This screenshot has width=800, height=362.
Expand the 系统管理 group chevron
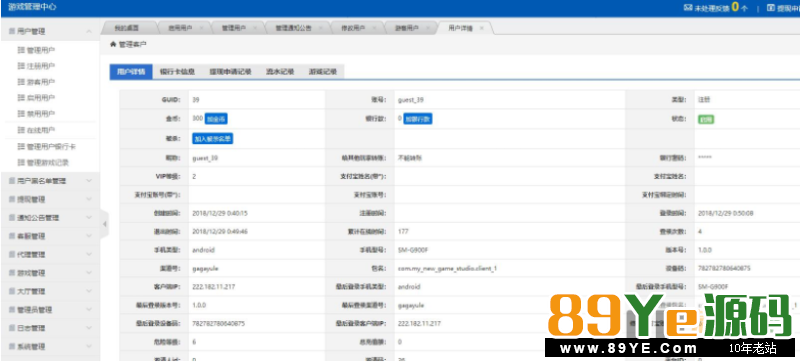click(x=89, y=346)
